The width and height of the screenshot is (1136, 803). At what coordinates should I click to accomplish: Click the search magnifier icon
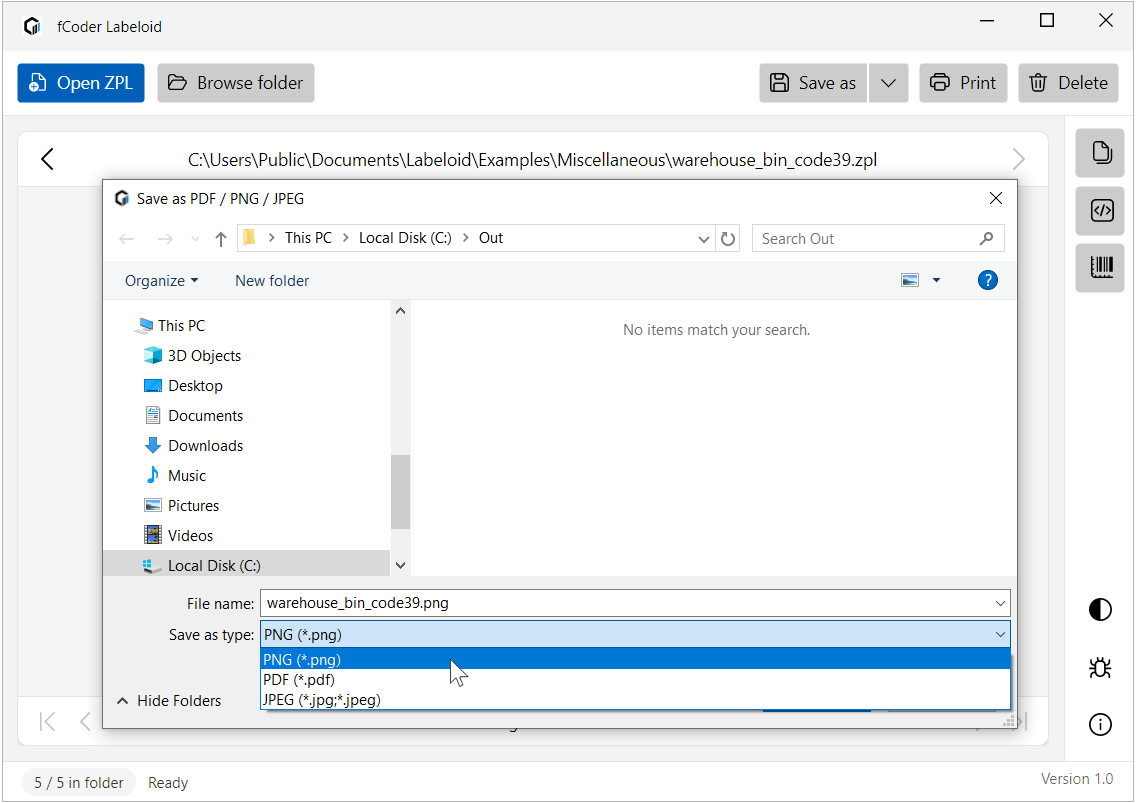[x=986, y=238]
